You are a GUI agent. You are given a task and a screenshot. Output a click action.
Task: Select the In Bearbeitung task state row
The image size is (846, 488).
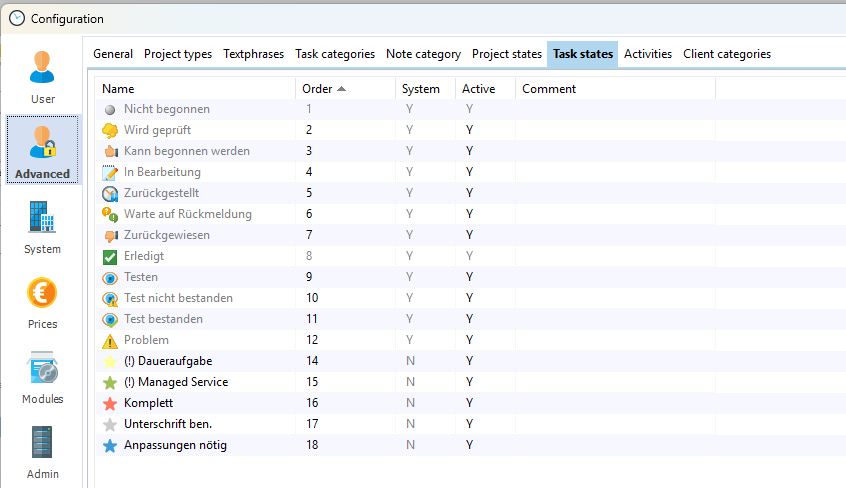(162, 172)
